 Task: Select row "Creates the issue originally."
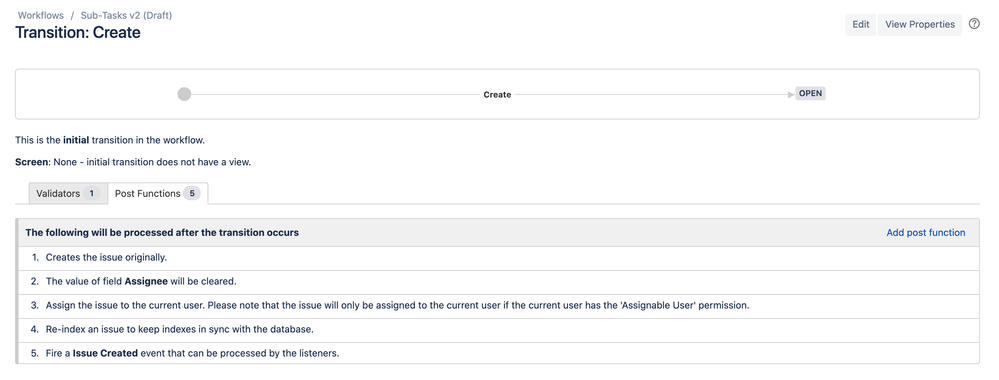[x=498, y=258]
